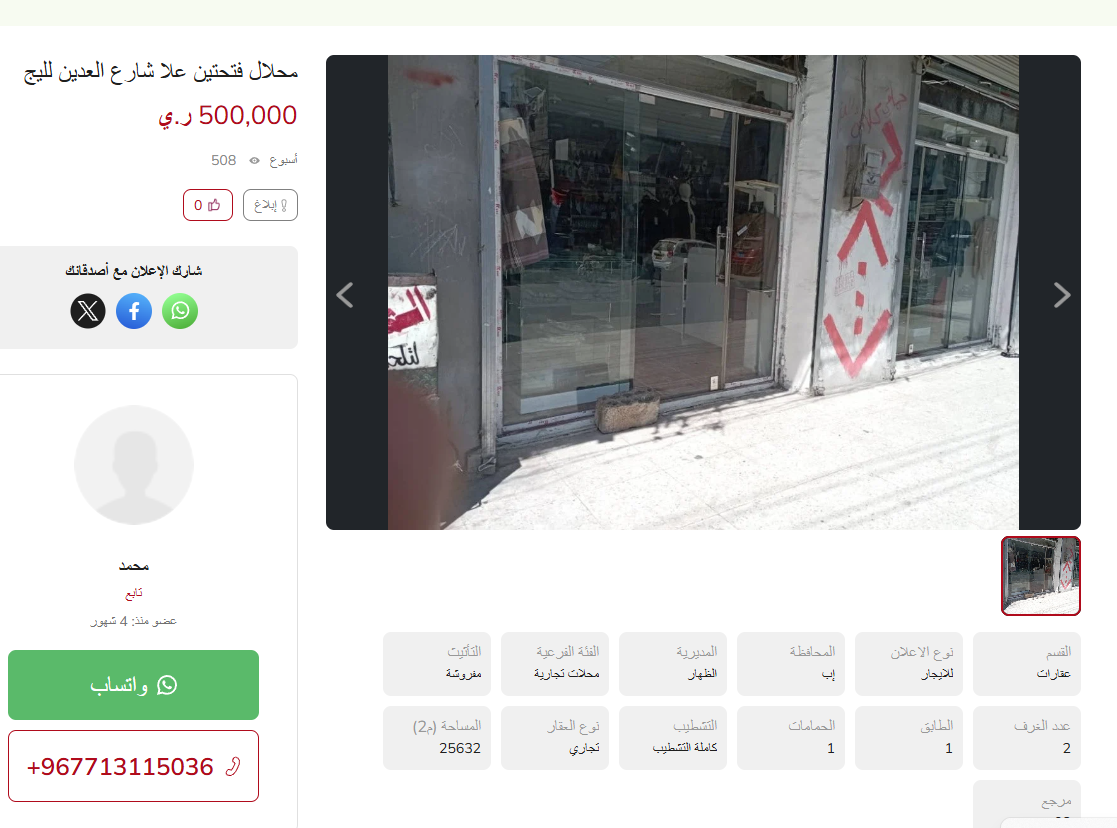Call the number +967713115036
The width and height of the screenshot is (1117, 828).
click(133, 766)
